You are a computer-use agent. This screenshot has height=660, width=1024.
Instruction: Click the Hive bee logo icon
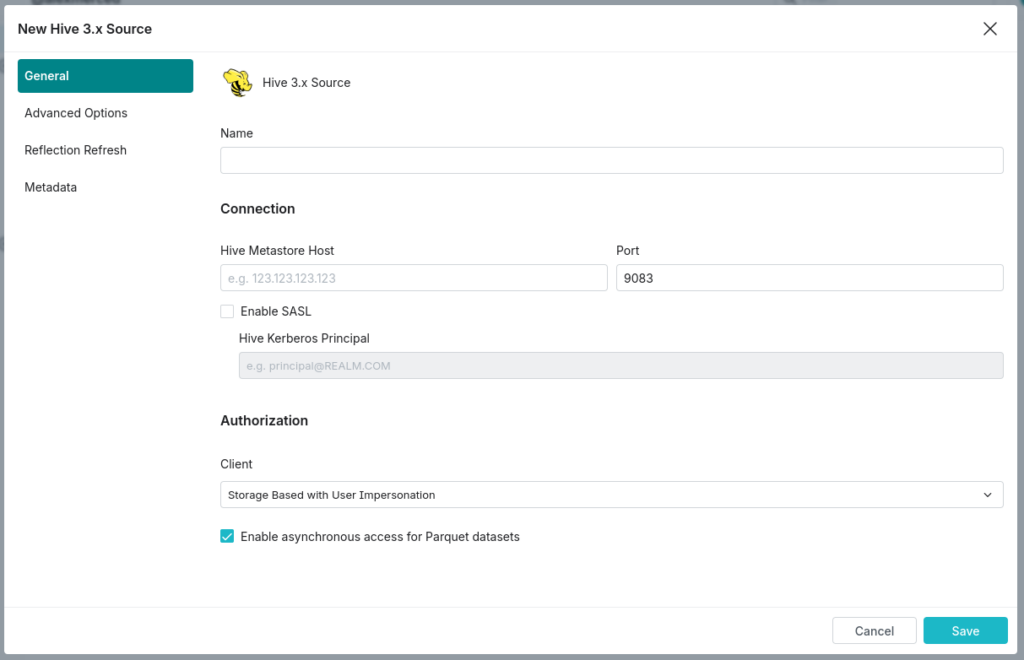(238, 83)
